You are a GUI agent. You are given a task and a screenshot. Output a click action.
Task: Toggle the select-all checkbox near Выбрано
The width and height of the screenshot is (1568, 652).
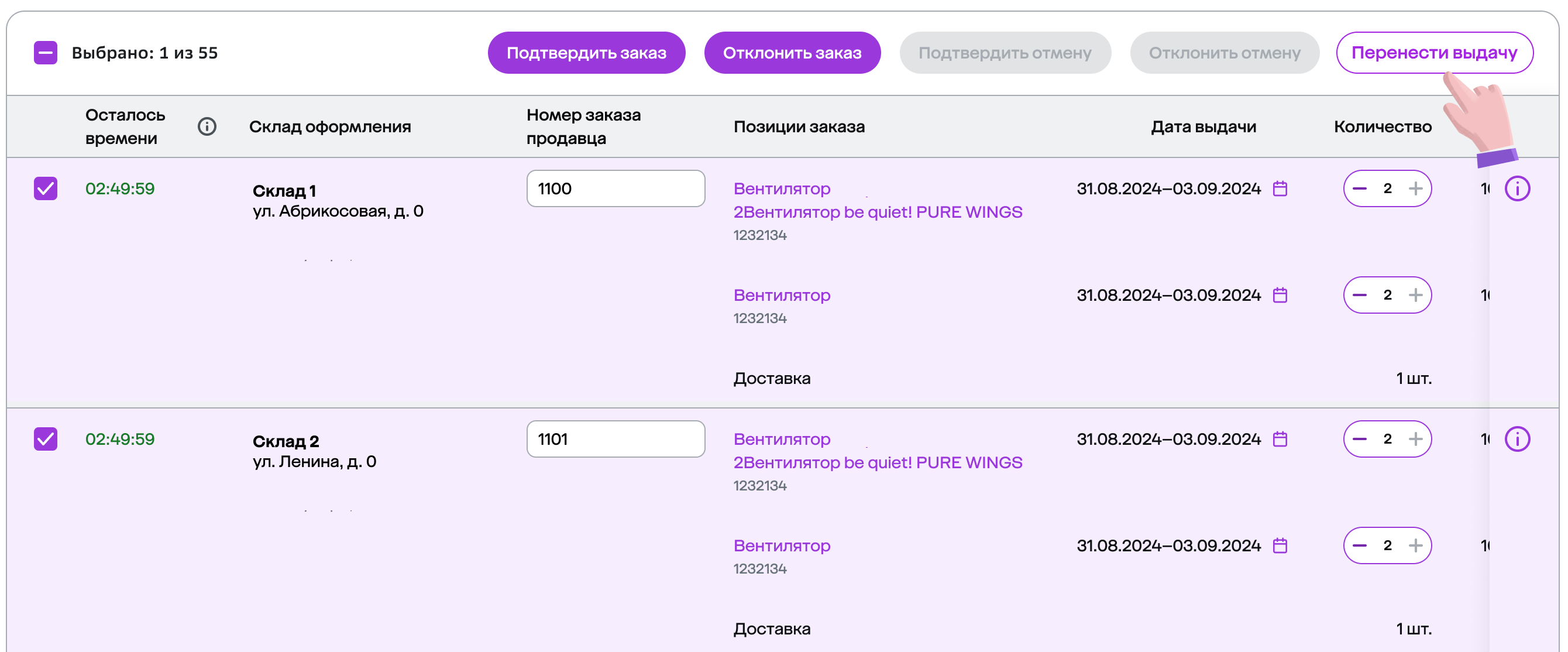coord(46,53)
